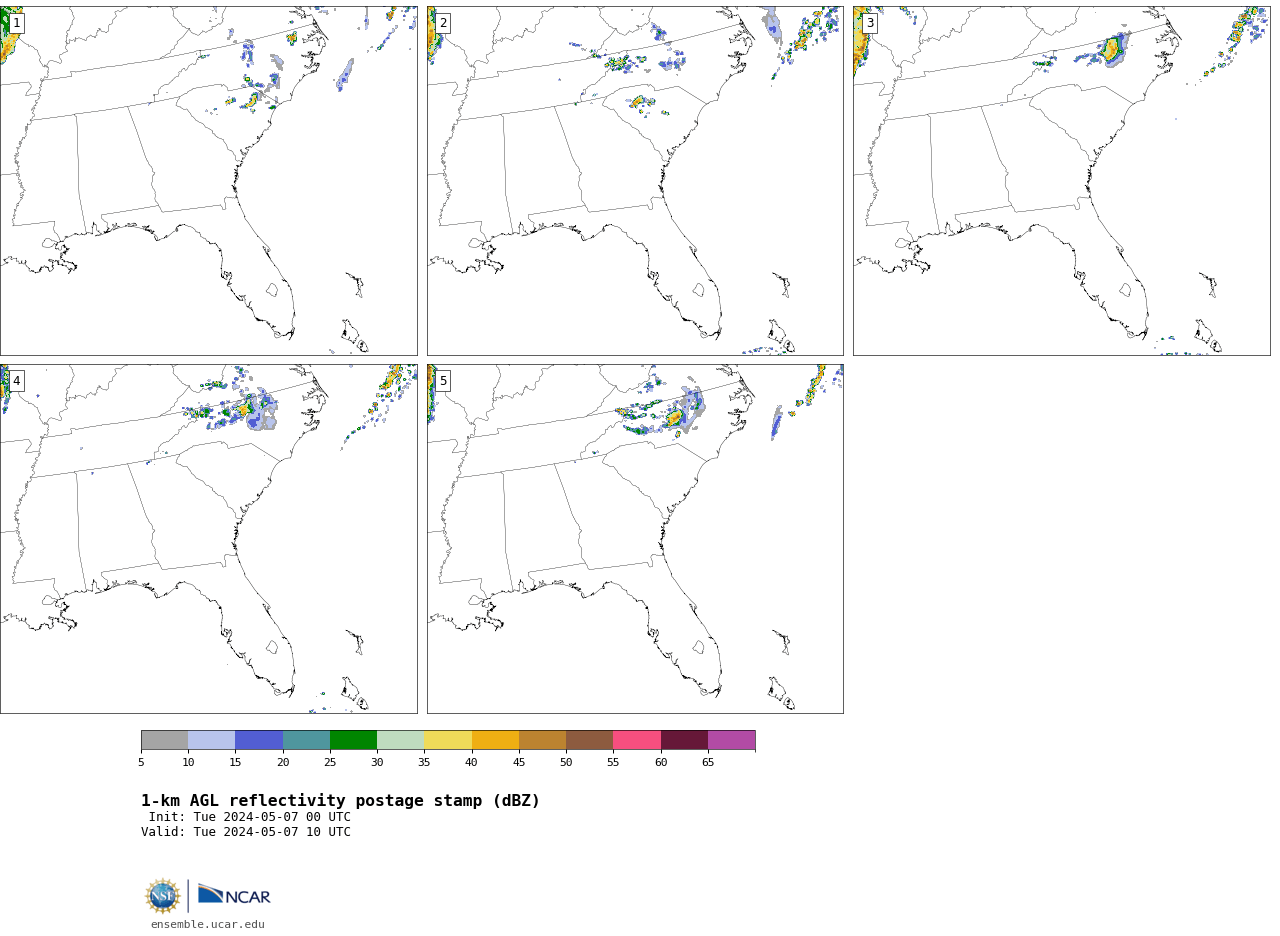Select the maroon 60-65 dBZ swatch

[x=684, y=740]
